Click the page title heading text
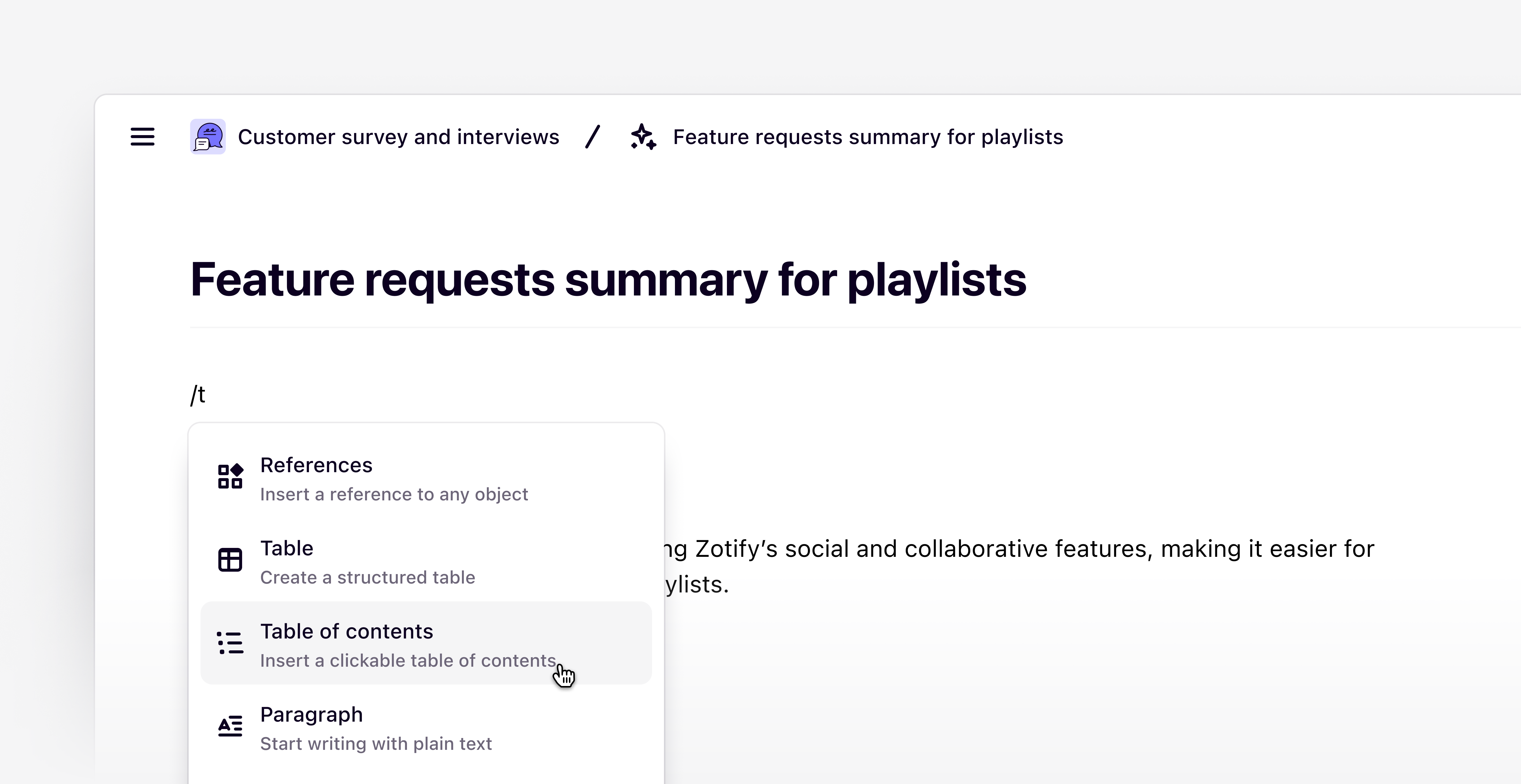 (608, 280)
